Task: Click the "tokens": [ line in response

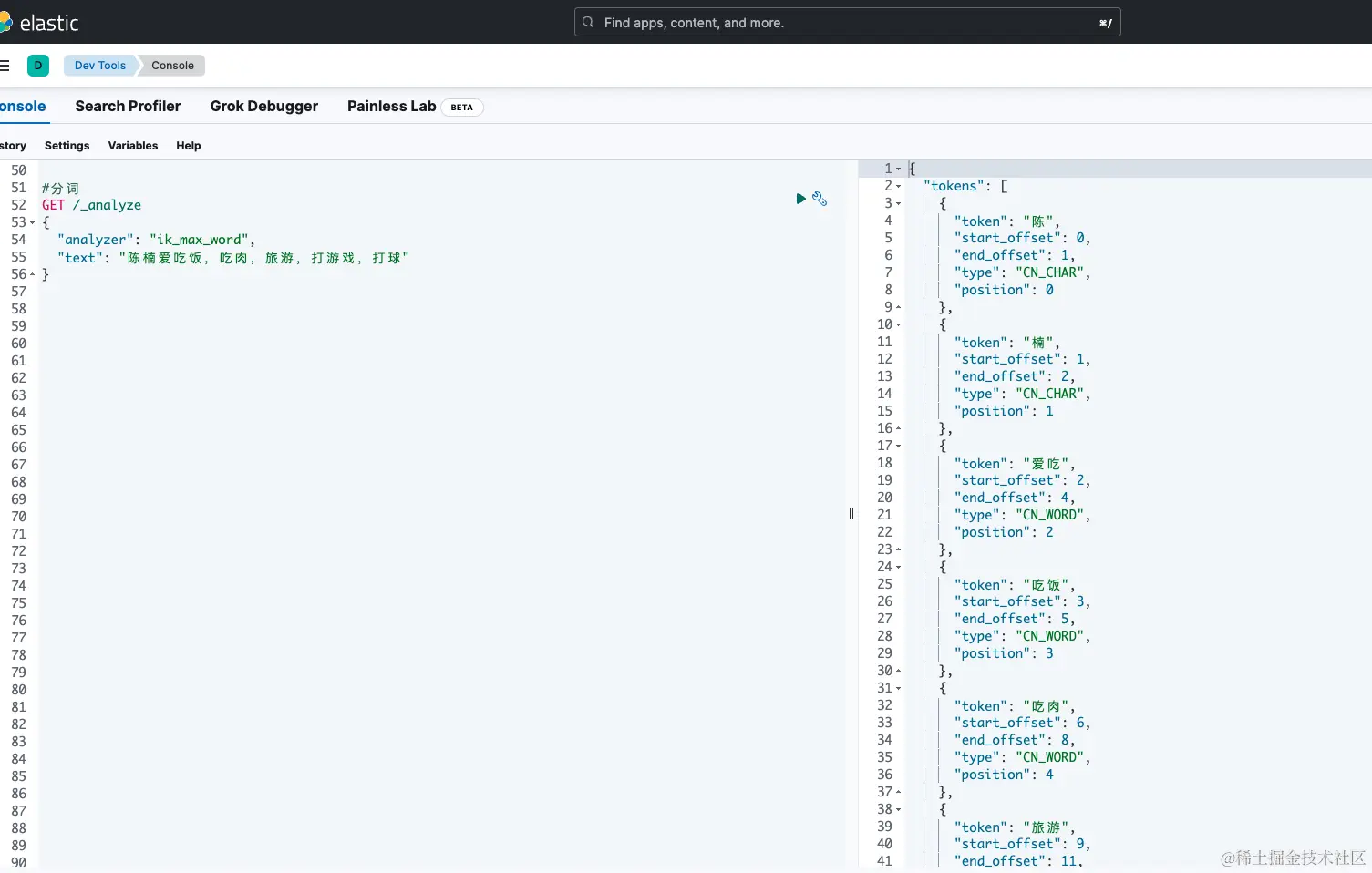Action: (x=965, y=186)
